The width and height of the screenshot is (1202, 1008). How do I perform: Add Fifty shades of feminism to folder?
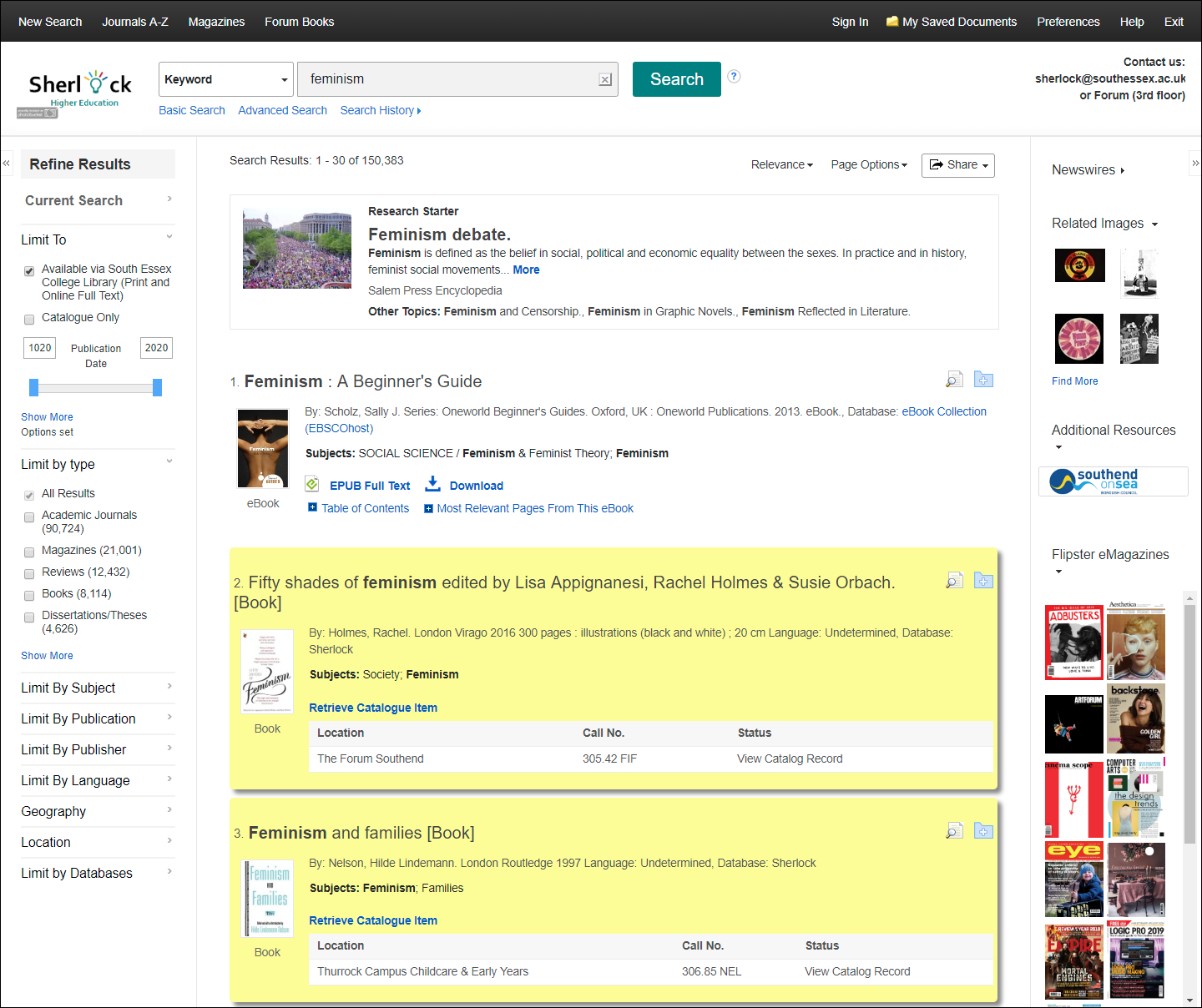click(x=983, y=581)
